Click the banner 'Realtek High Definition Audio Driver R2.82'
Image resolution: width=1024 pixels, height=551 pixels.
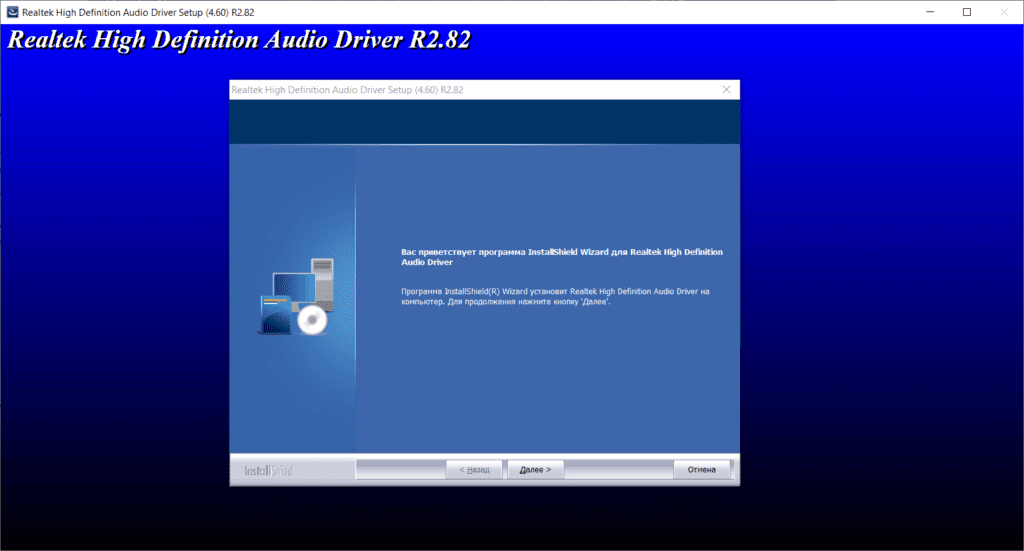pyautogui.click(x=239, y=40)
